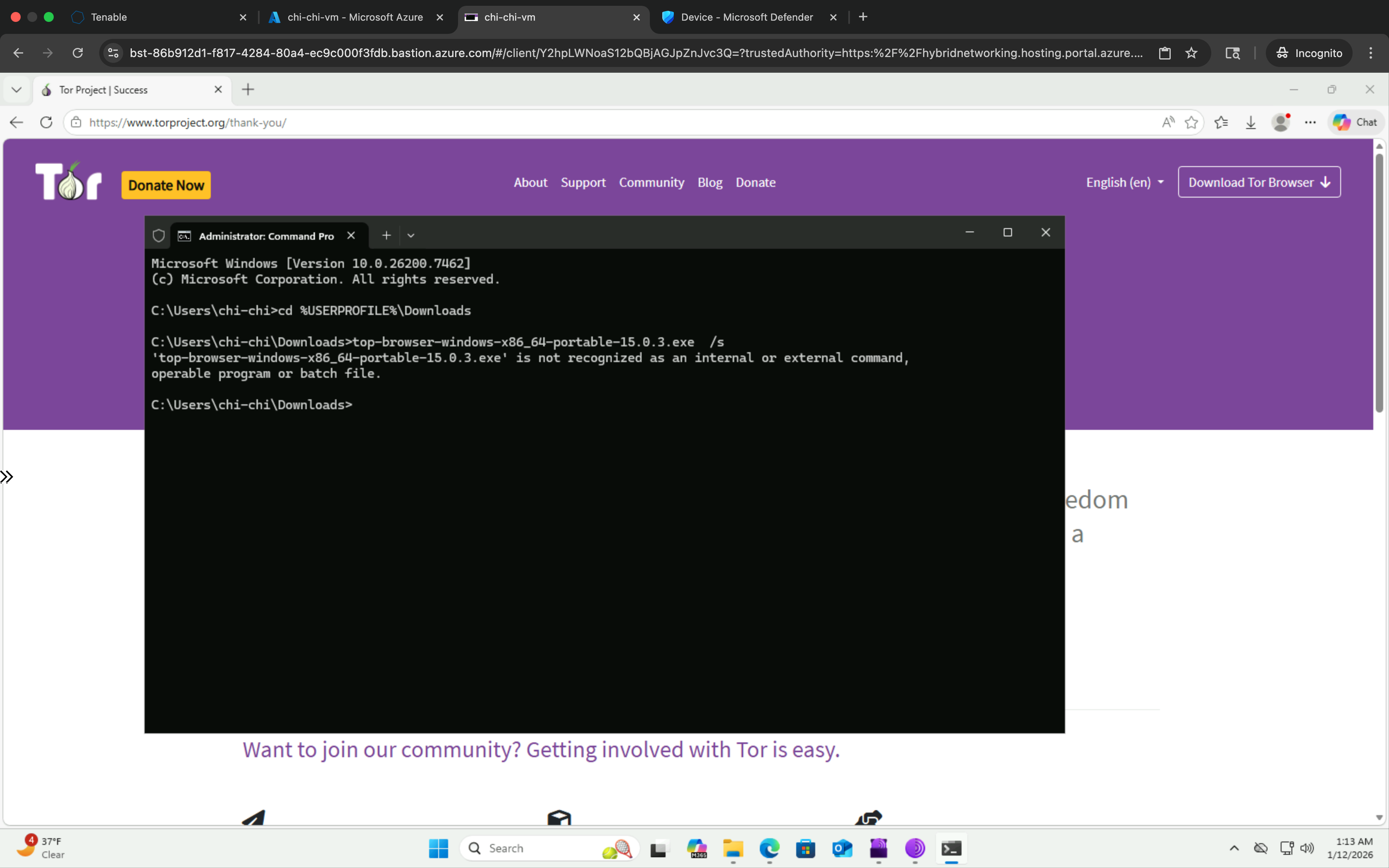
Task: Click the Chrome Incognito indicator
Action: click(x=1309, y=53)
